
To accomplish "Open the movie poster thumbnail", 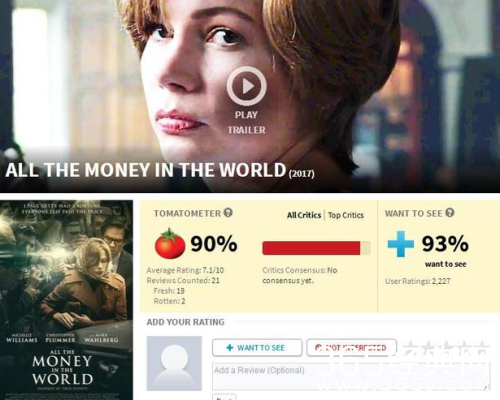I will click(66, 300).
